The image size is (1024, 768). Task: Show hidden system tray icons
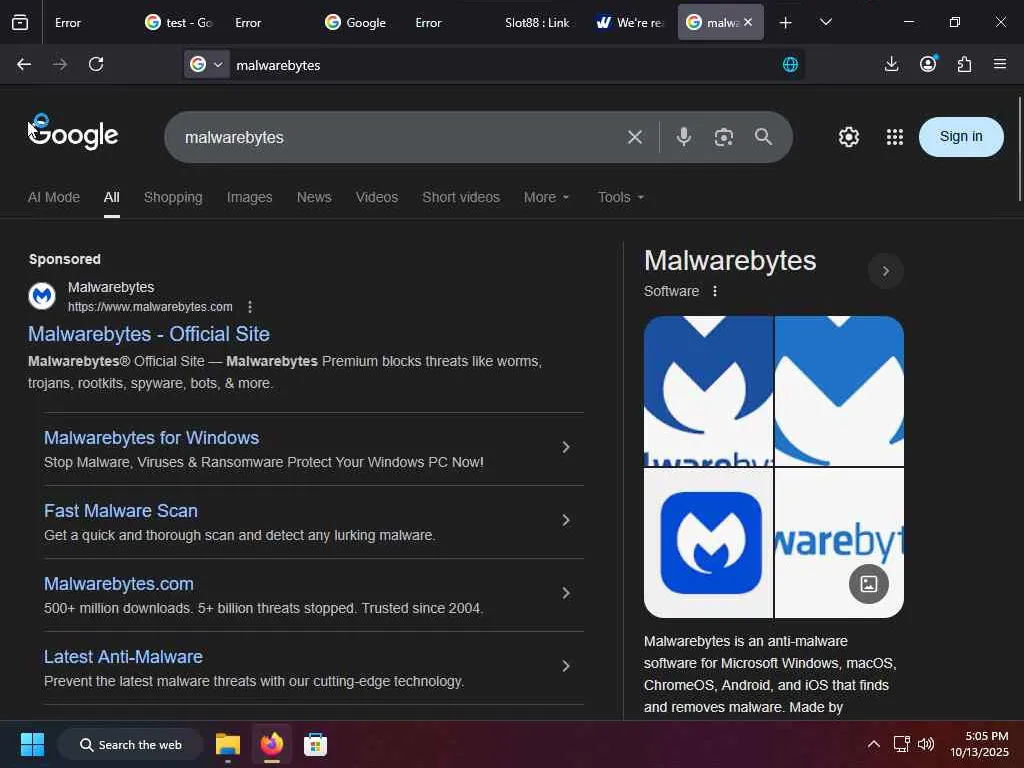click(x=873, y=744)
